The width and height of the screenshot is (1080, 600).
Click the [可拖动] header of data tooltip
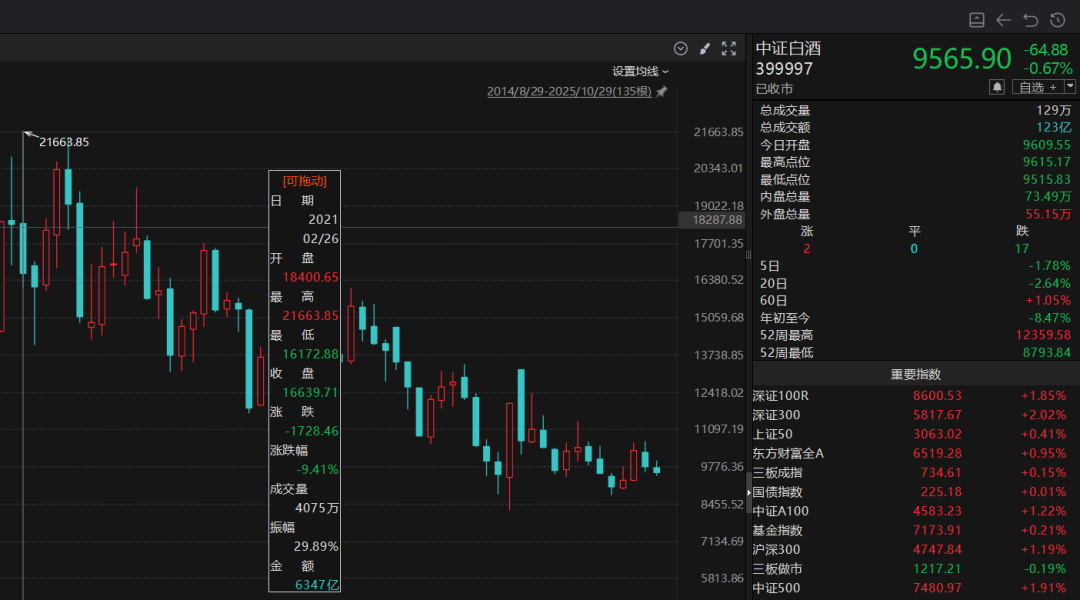pos(304,181)
